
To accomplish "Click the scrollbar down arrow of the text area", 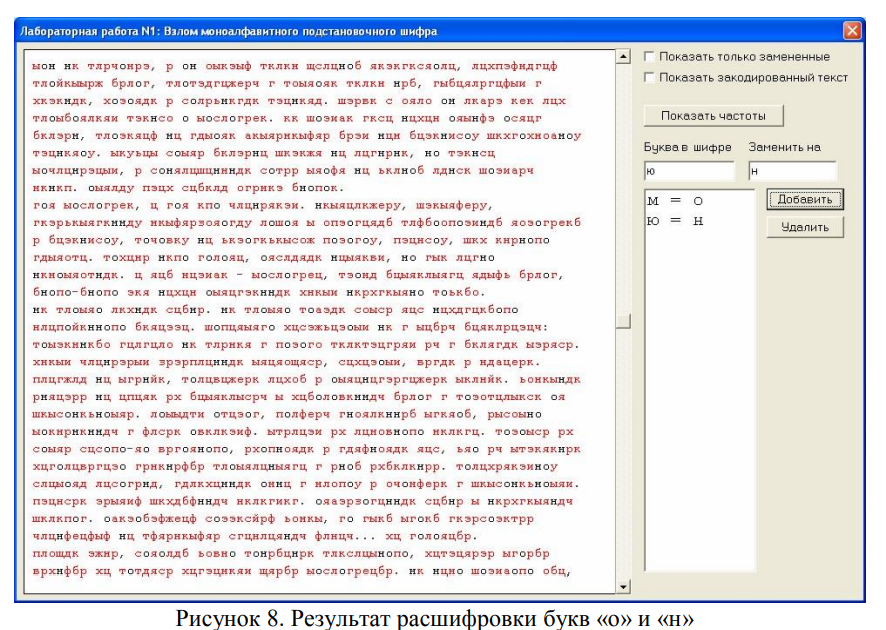I will point(624,587).
